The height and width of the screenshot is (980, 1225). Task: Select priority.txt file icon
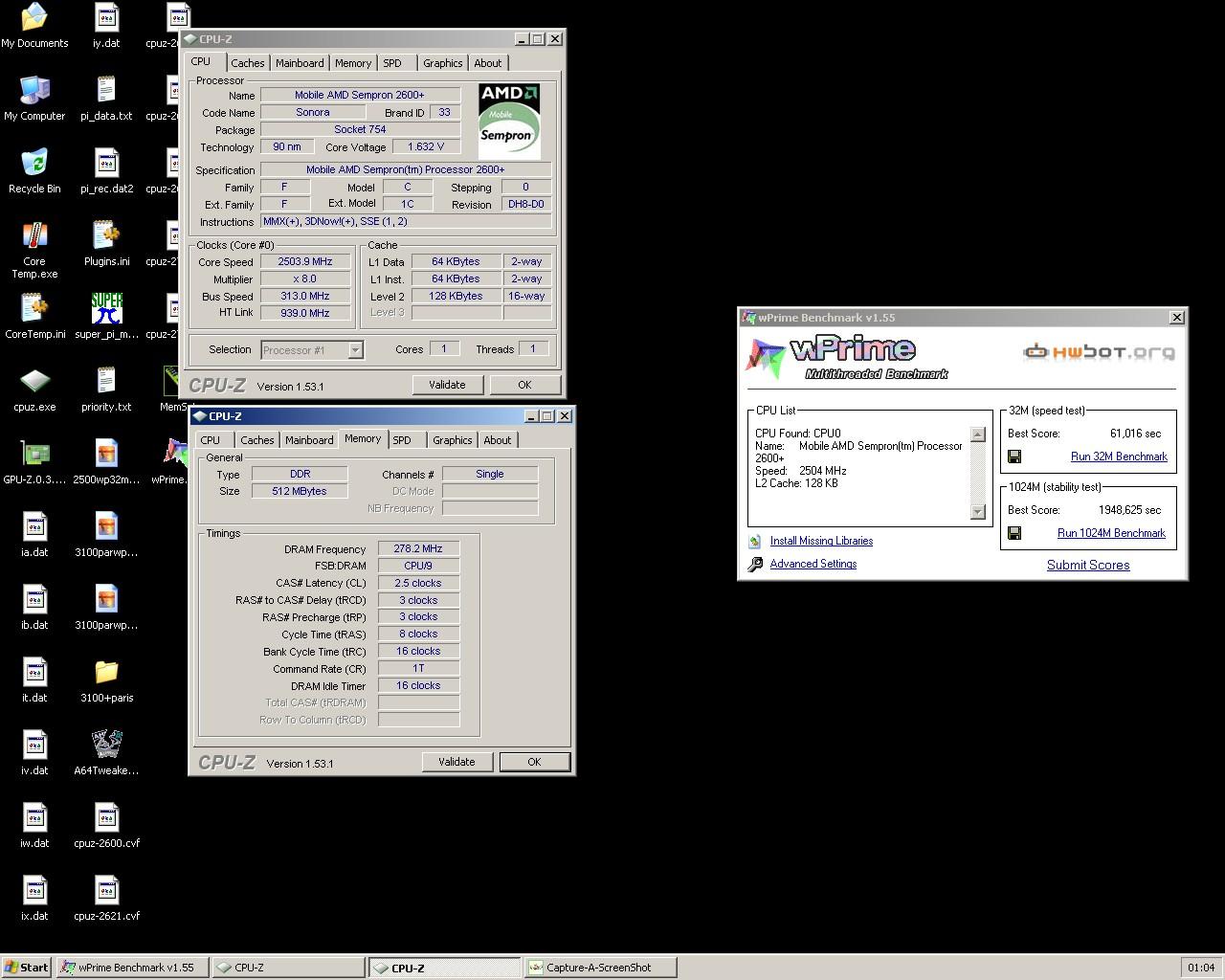106,389
